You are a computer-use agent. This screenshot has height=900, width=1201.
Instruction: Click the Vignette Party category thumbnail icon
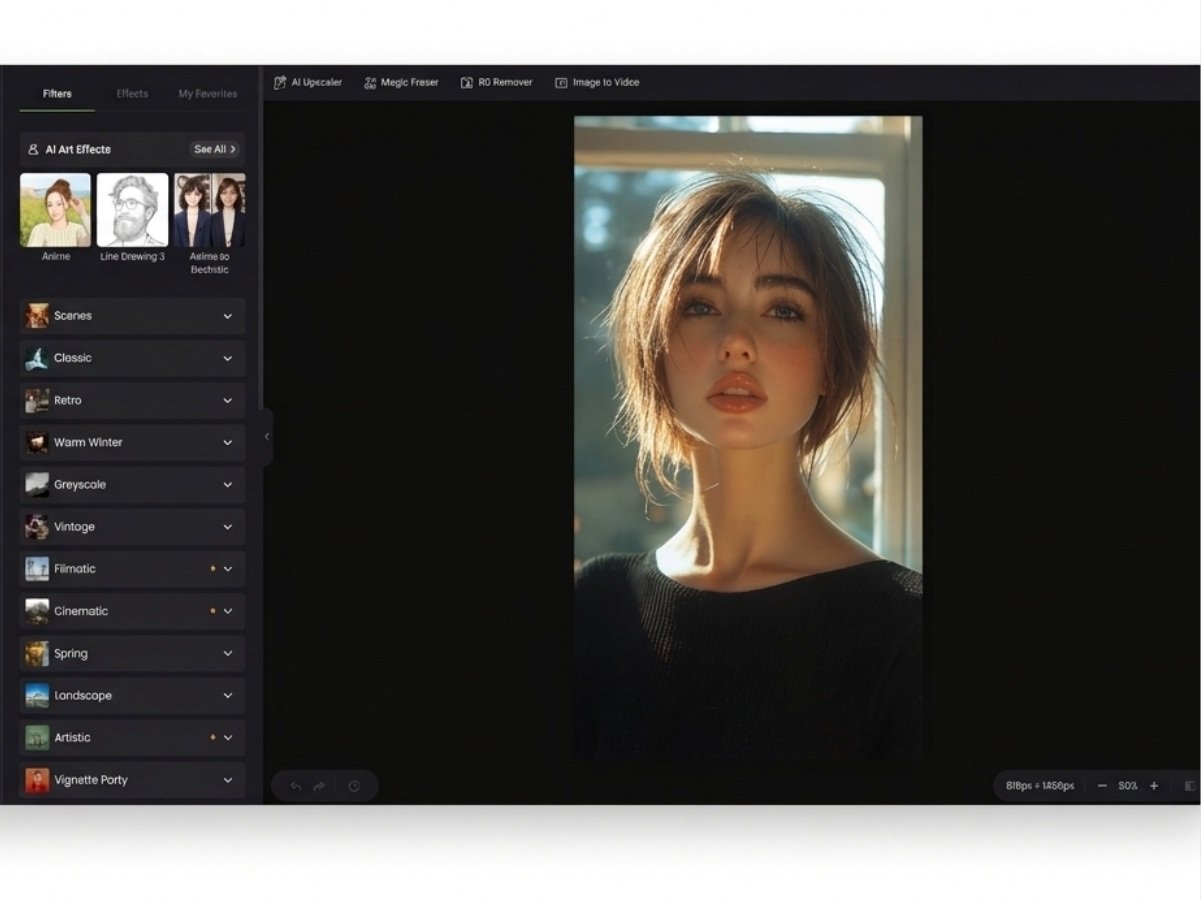click(x=37, y=780)
